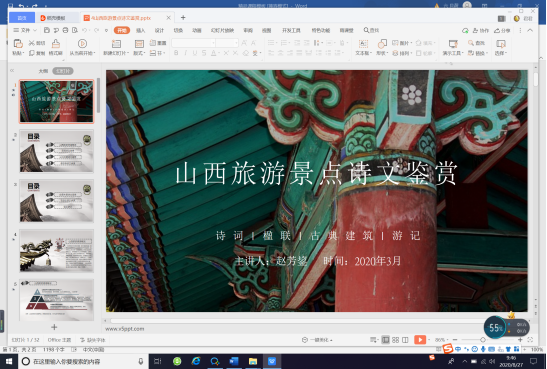Start slideshow from current slide icon
This screenshot has height=369, width=547.
tap(82, 44)
